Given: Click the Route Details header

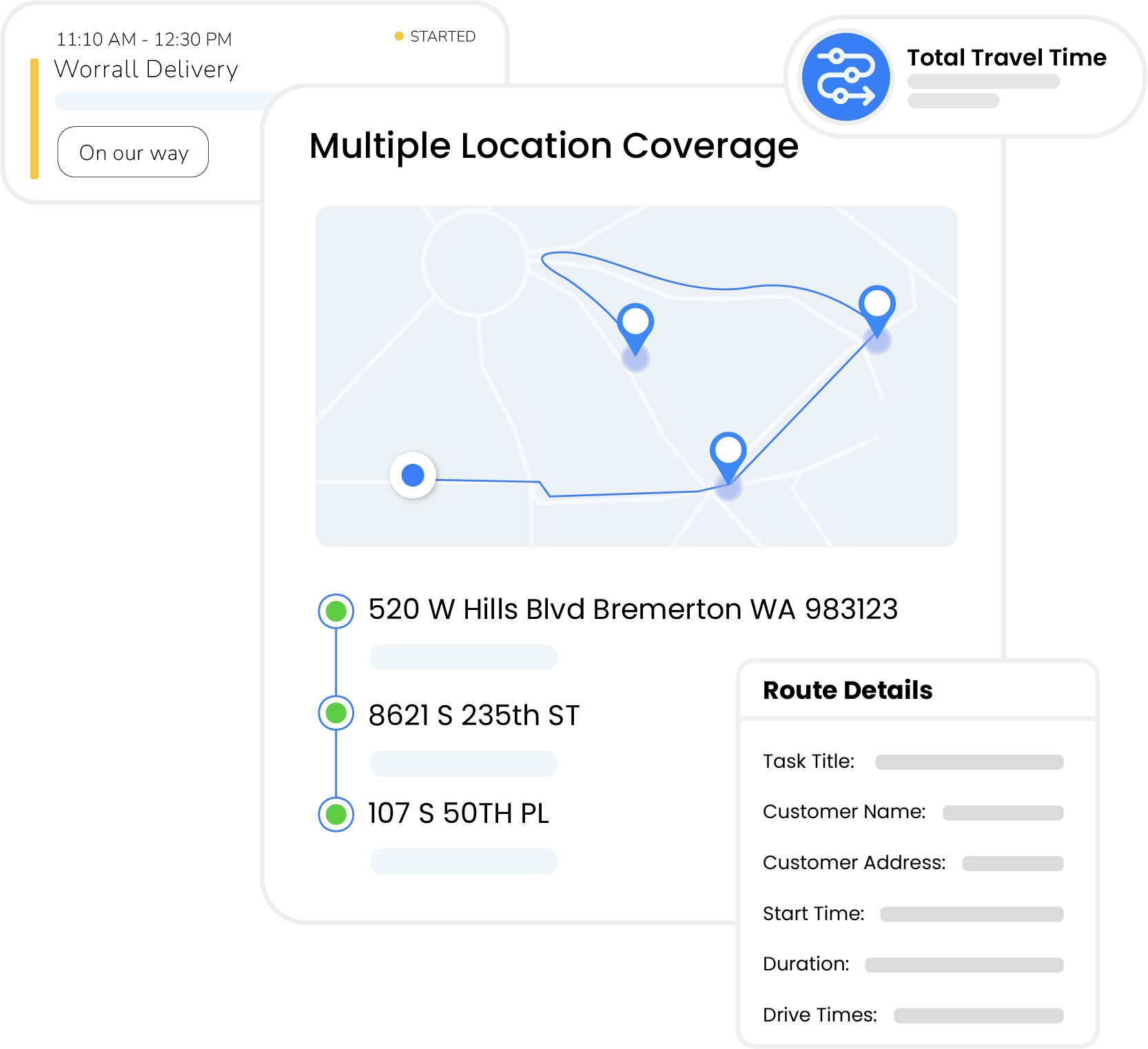Looking at the screenshot, I should (x=848, y=690).
